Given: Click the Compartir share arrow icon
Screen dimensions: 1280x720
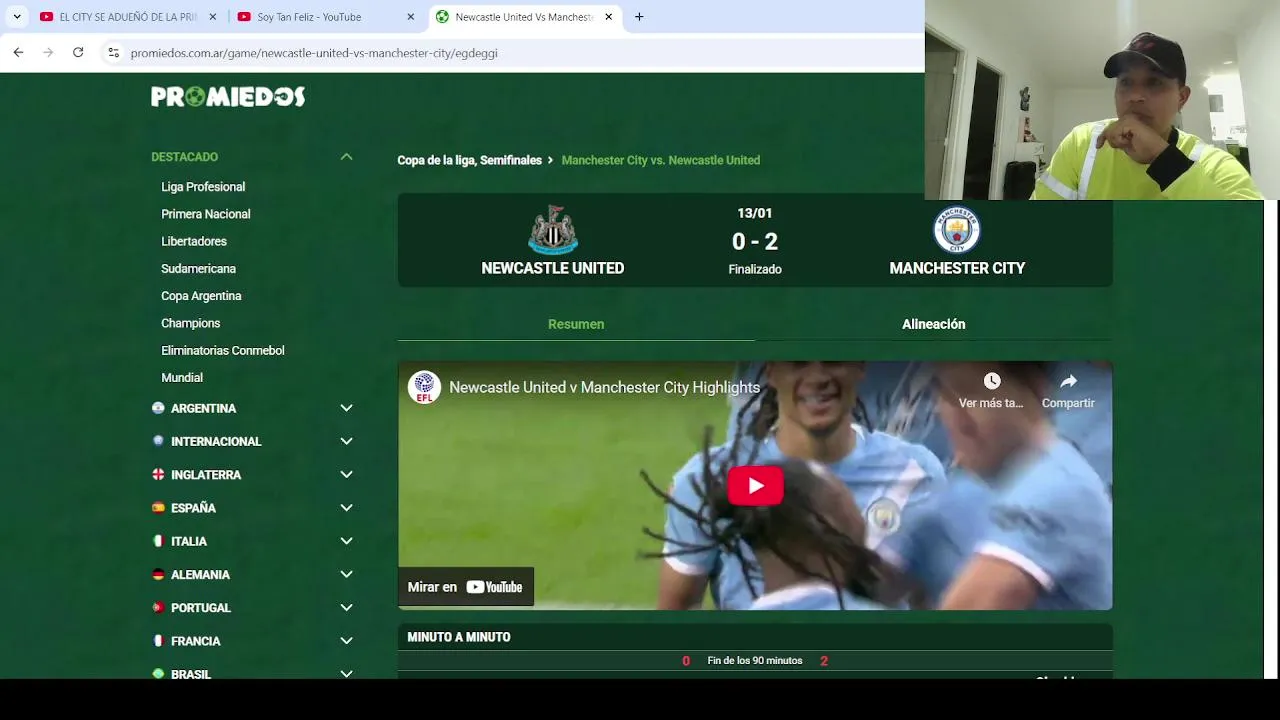Looking at the screenshot, I should [x=1068, y=381].
